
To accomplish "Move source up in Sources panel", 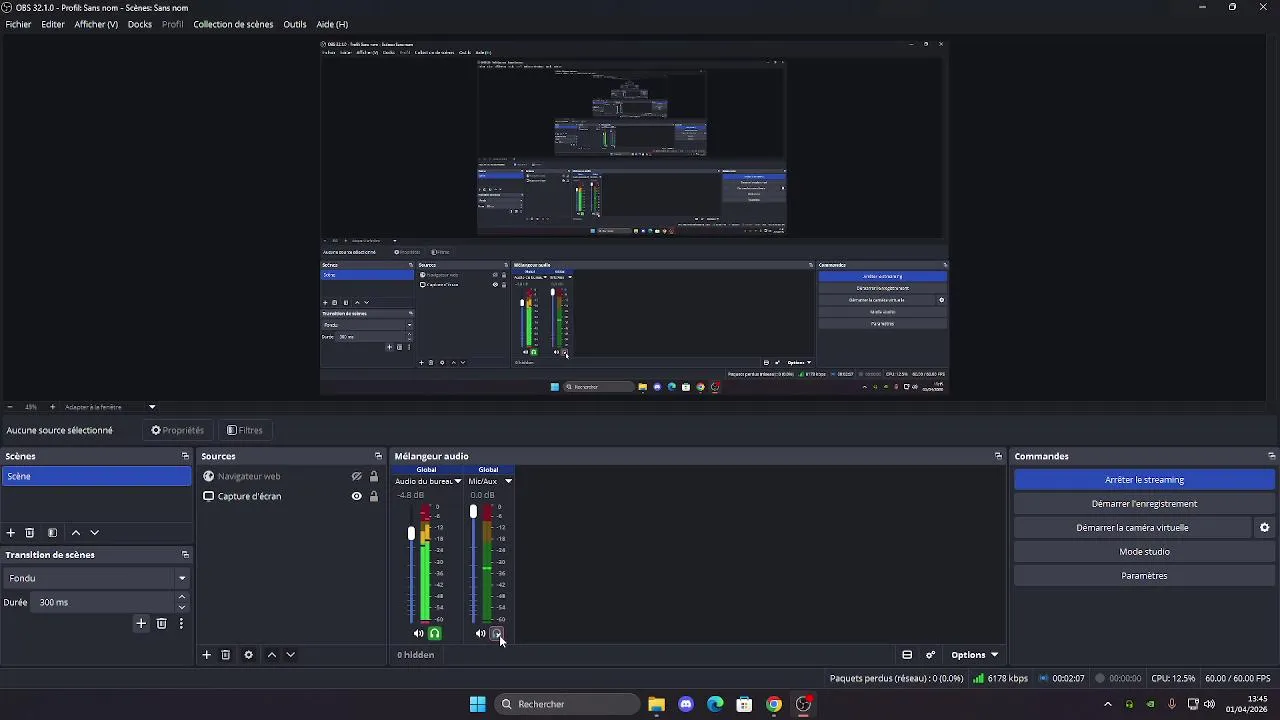I will pos(272,655).
